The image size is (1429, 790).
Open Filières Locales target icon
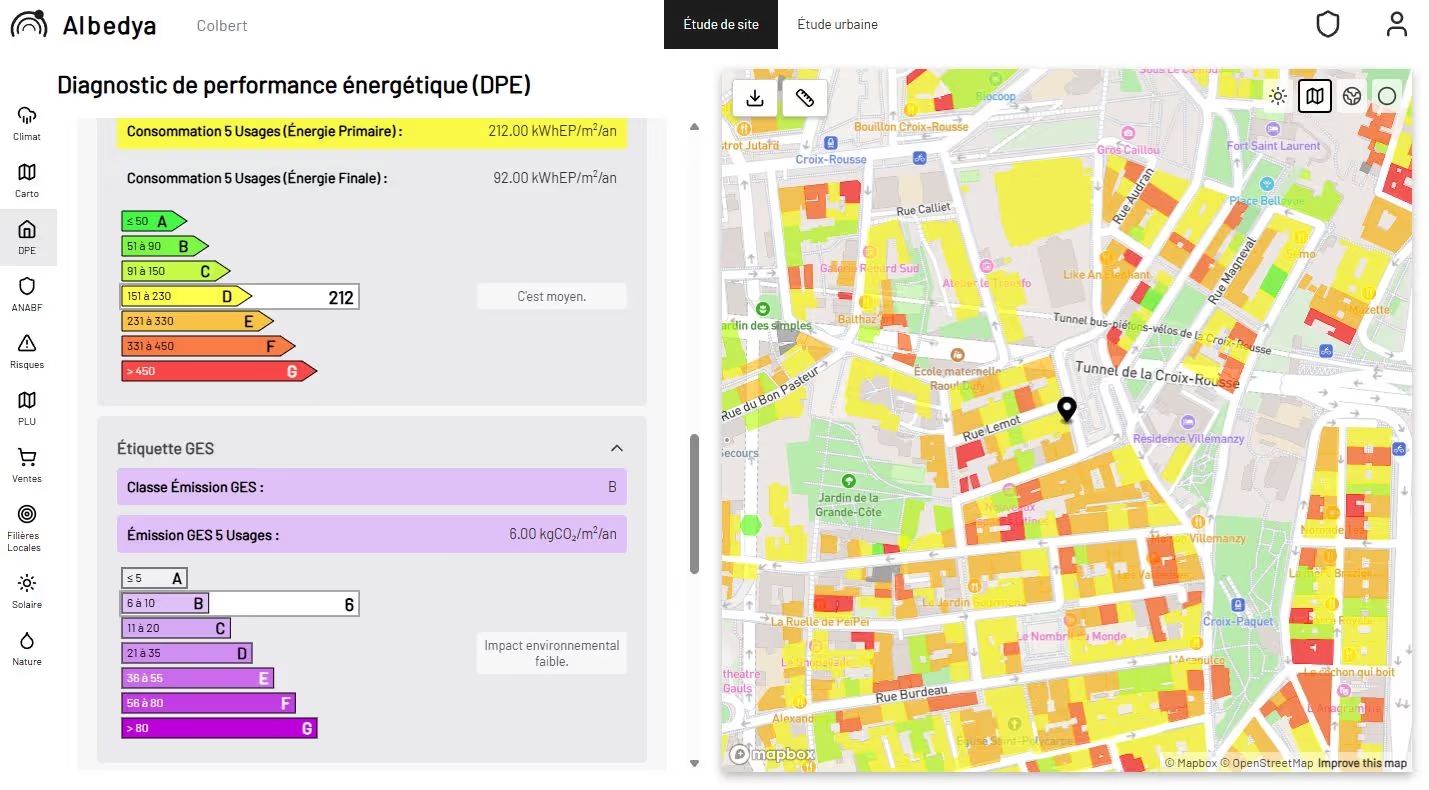point(27,525)
